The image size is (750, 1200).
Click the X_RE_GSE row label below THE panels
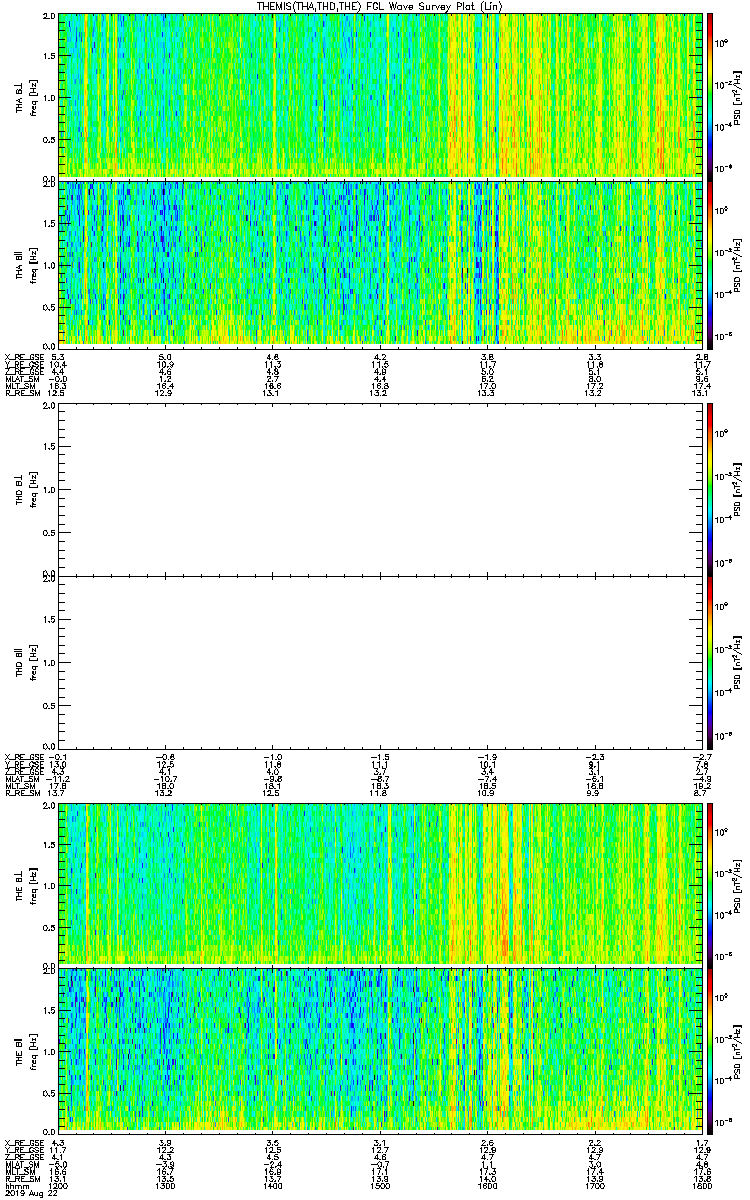[23, 1142]
